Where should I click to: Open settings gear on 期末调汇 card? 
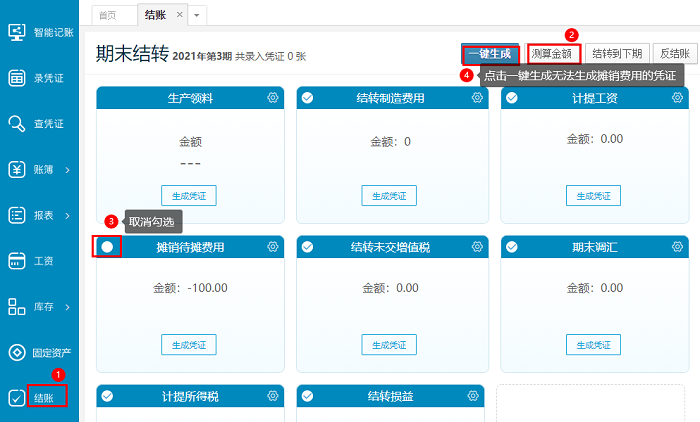click(677, 247)
